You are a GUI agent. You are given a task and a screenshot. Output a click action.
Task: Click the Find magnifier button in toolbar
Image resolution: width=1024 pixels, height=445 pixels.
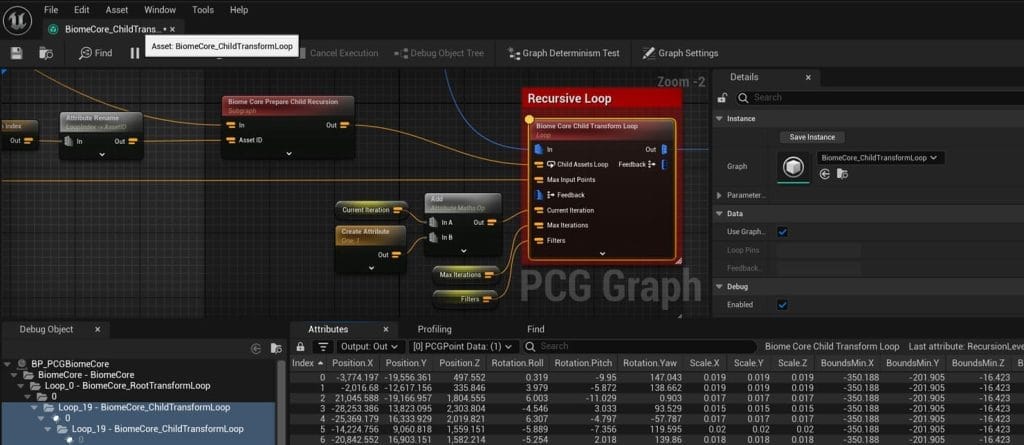(95, 53)
